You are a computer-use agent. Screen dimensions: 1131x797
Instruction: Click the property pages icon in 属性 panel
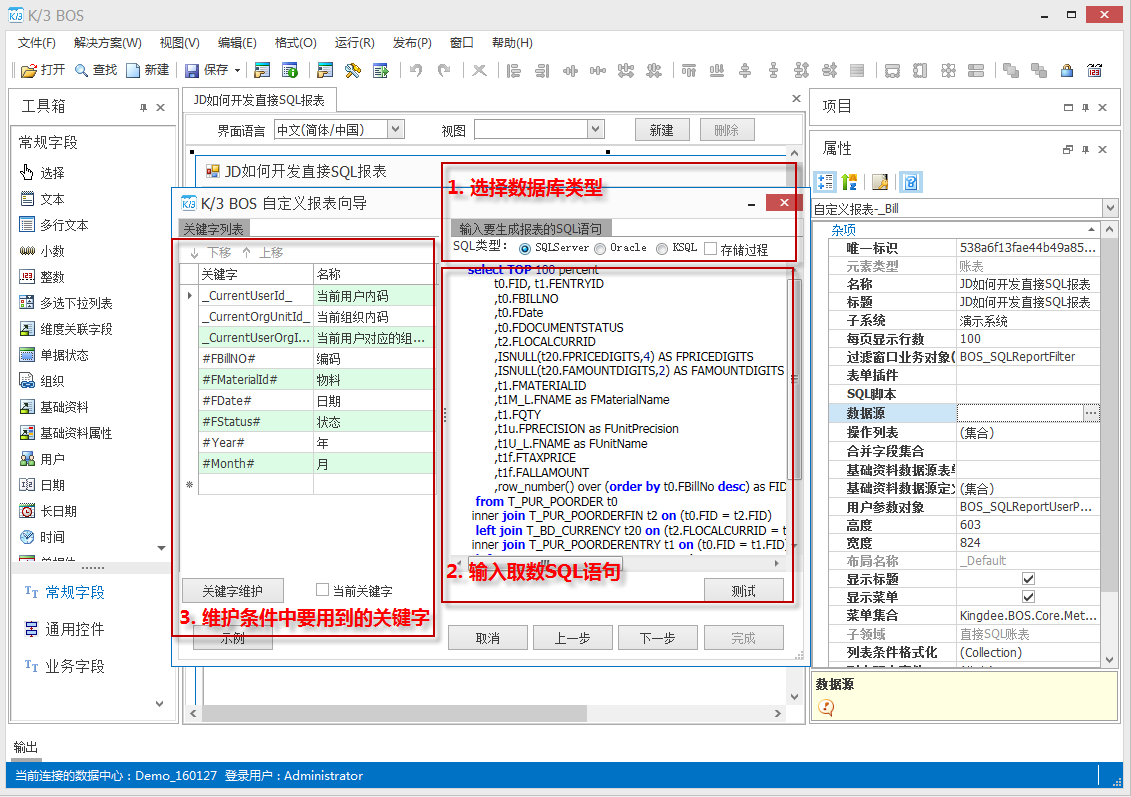880,182
